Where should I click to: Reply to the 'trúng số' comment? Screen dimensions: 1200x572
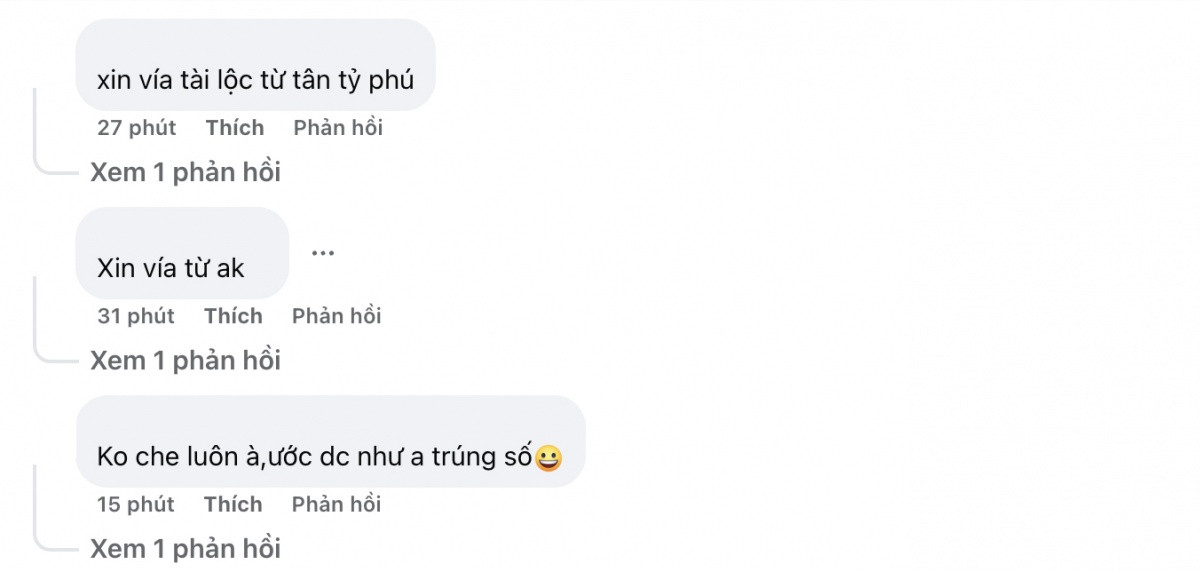[x=337, y=504]
